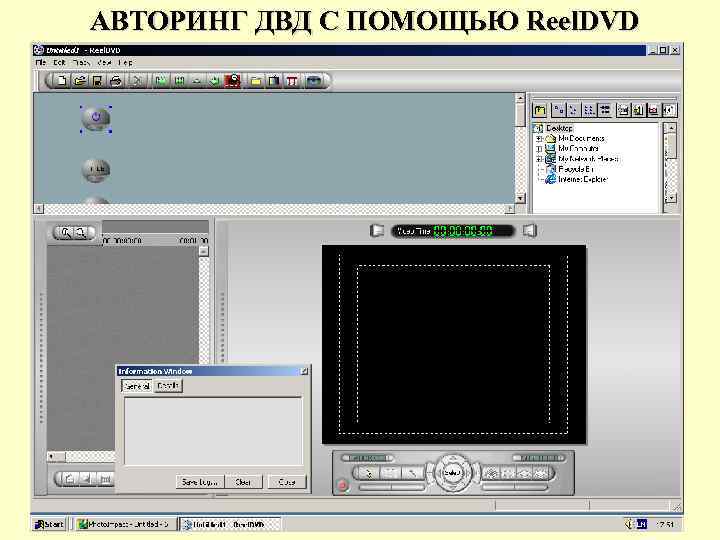
Task: Open the Edit menu
Action: pyautogui.click(x=60, y=62)
